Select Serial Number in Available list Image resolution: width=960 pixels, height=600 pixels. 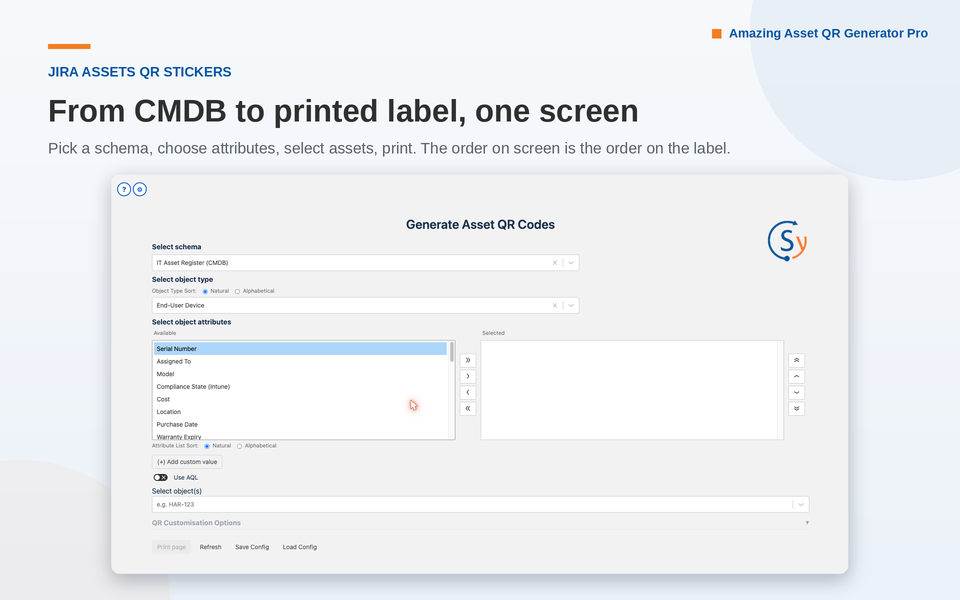pos(301,348)
